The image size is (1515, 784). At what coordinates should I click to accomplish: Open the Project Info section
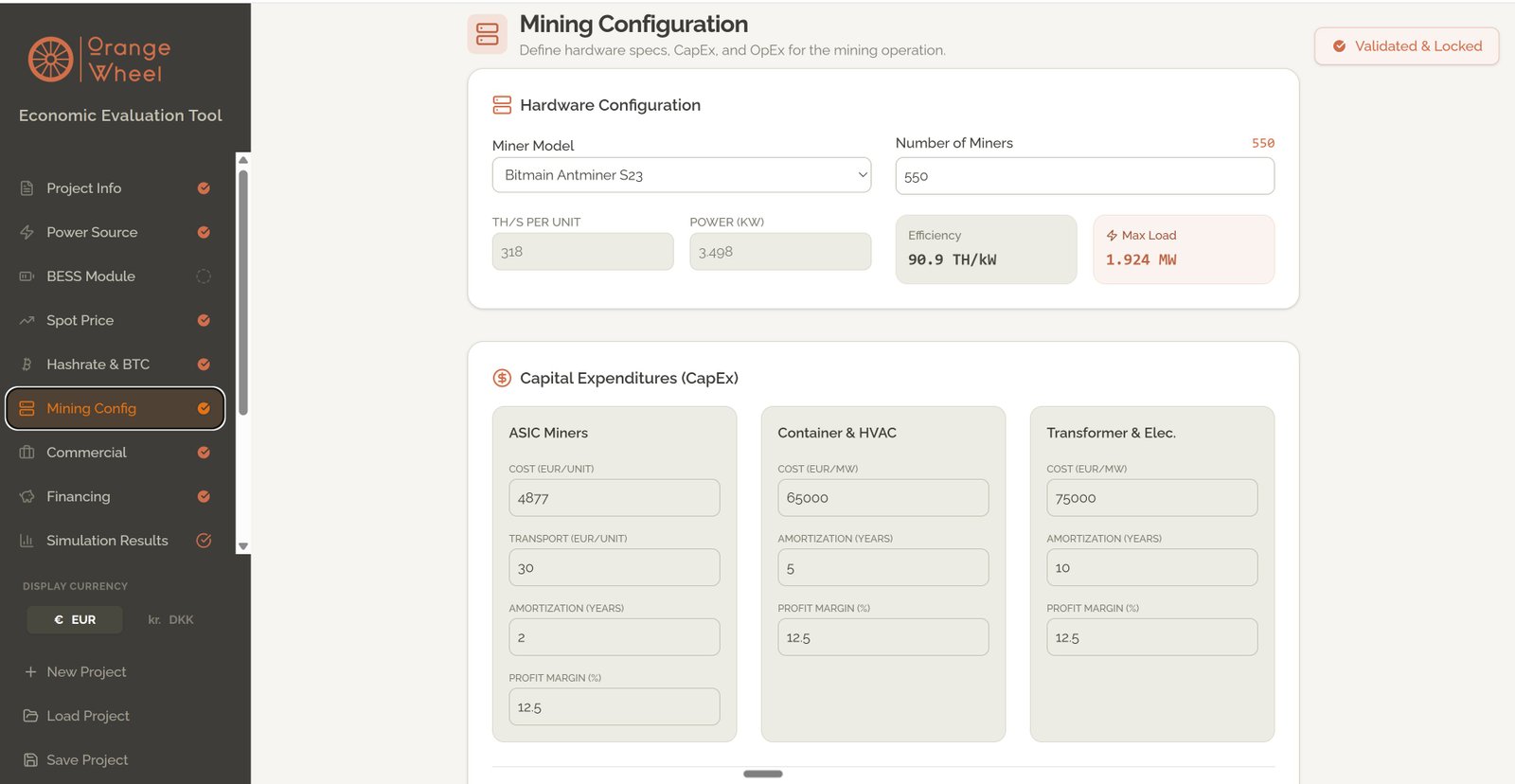(x=116, y=188)
